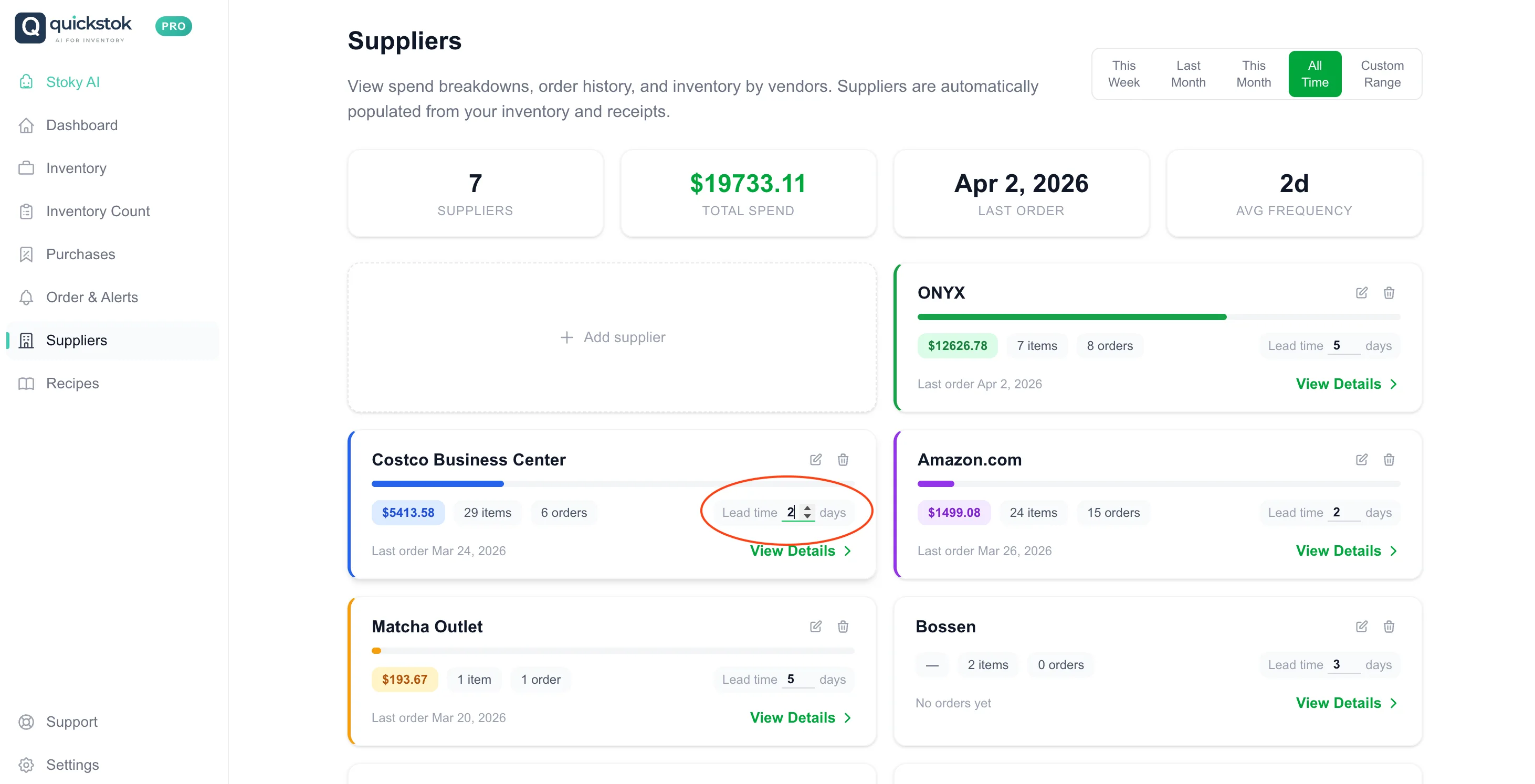Viewport: 1535px width, 784px height.
Task: Increase Costco lead time with the up arrow
Action: pos(807,508)
